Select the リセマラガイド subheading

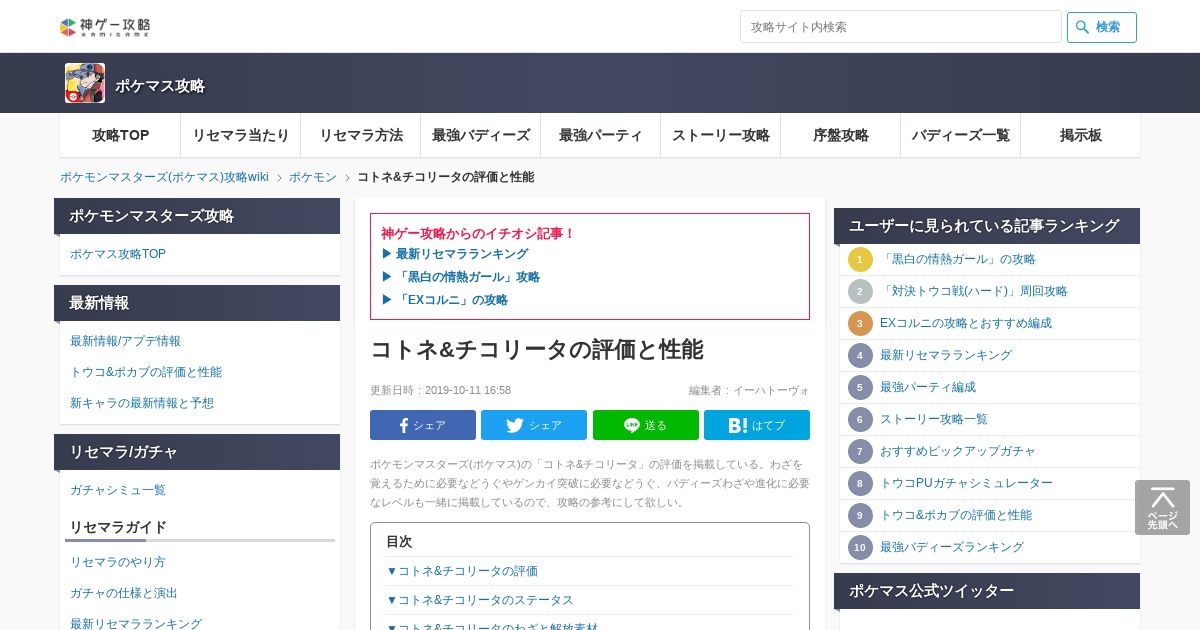pyautogui.click(x=118, y=527)
